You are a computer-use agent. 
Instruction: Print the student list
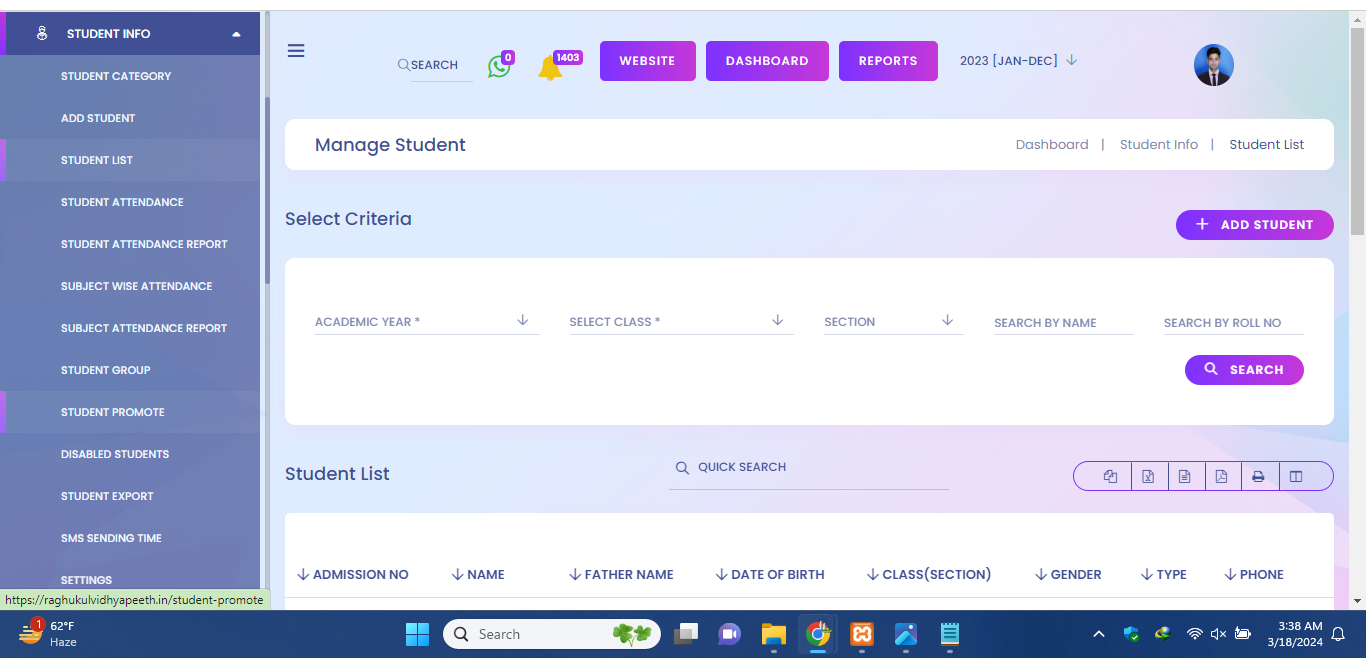(1259, 477)
